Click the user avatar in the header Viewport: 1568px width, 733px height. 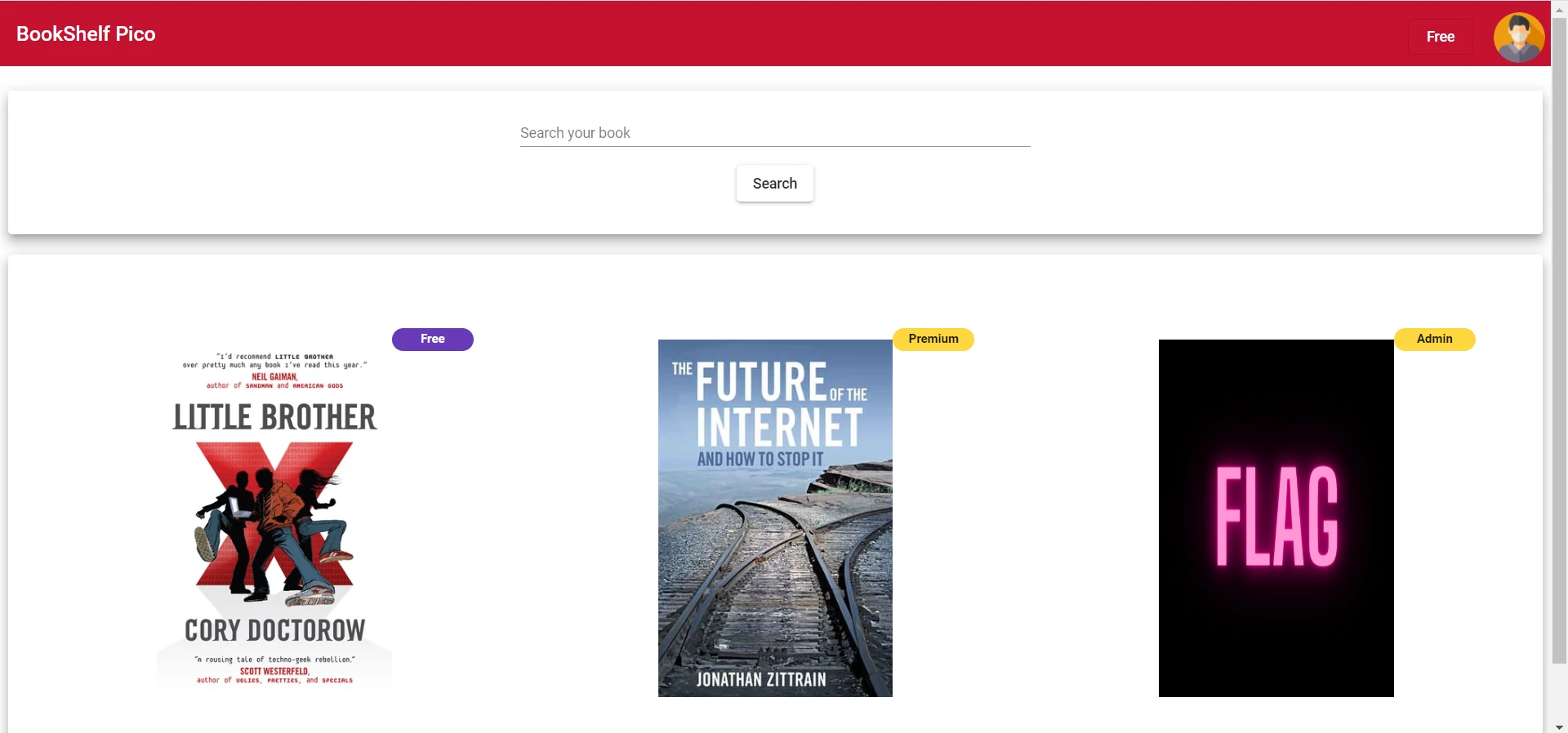[1518, 37]
